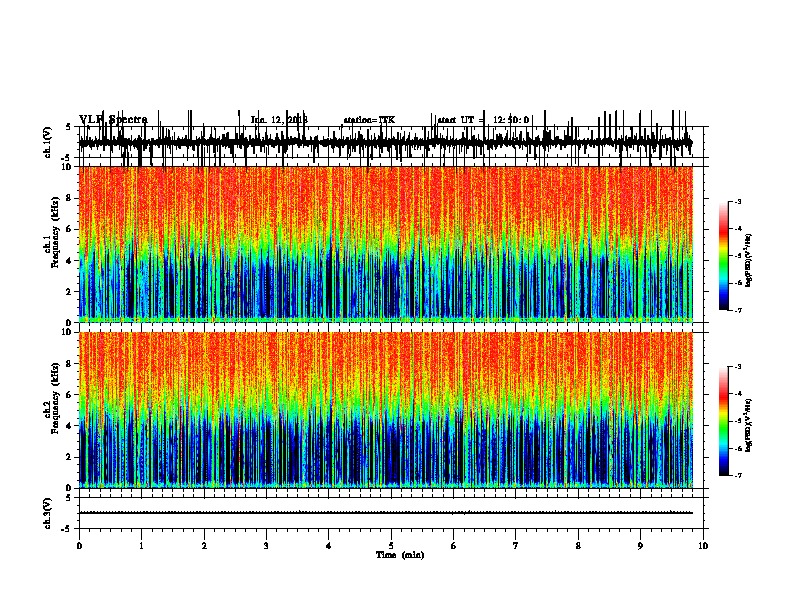Screen dimensions: 792x612
Task: Click the '-3' label on ch.2 color scale
Action: click(x=737, y=367)
